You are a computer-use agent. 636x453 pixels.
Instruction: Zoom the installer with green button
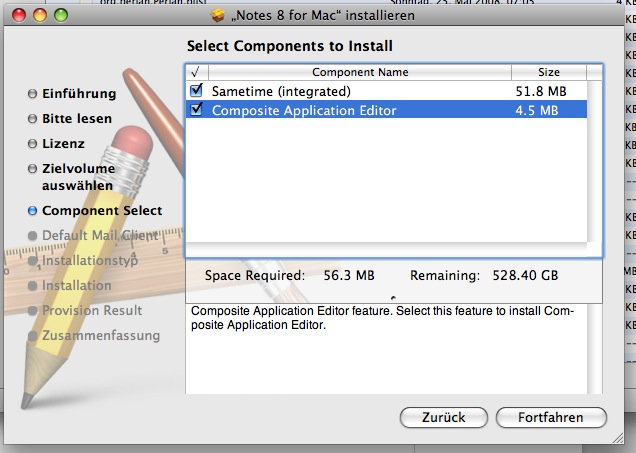point(61,15)
